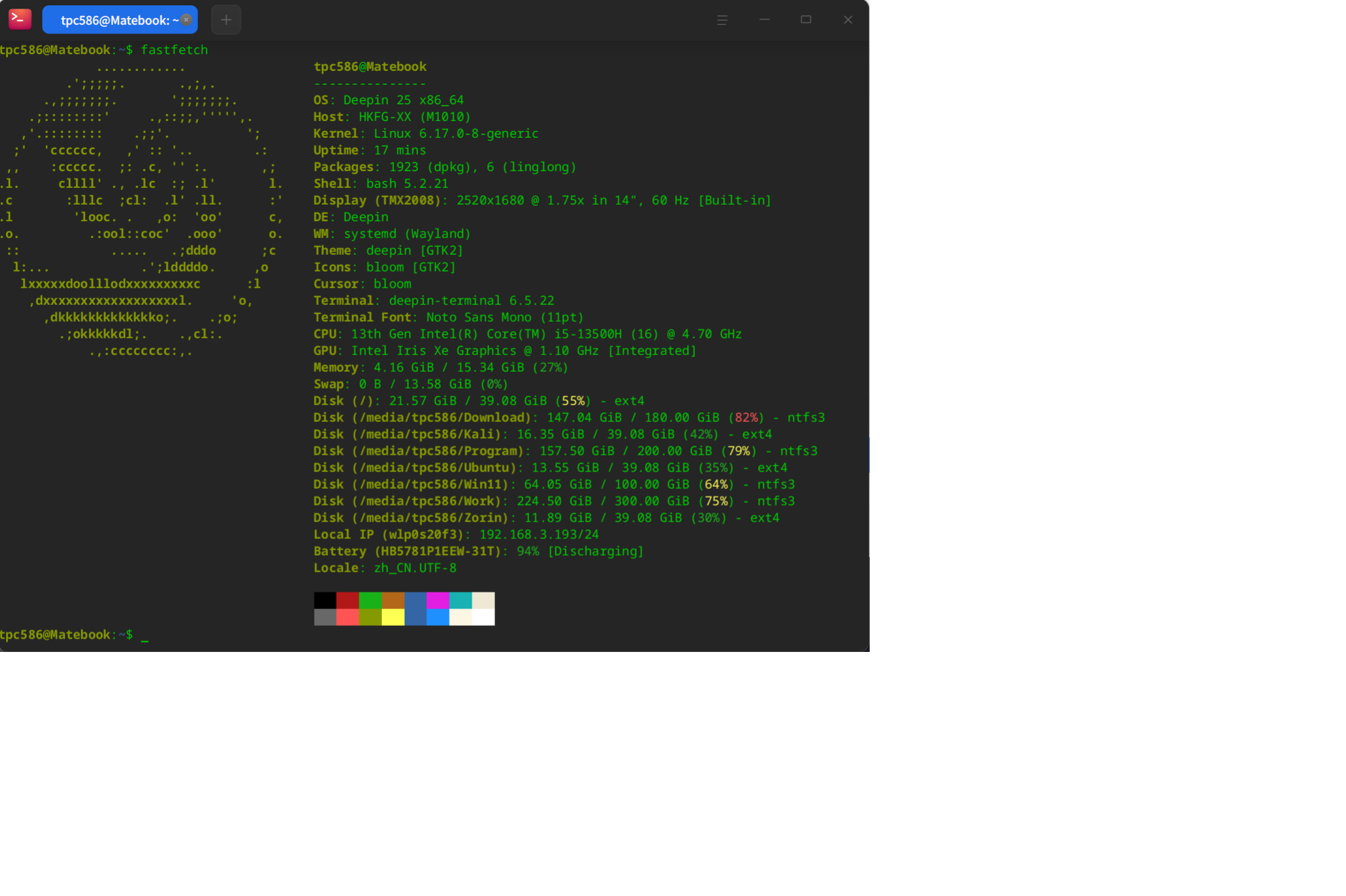The width and height of the screenshot is (1346, 896).
Task: Click the 'tpc586@Matebook' fastfetch header text
Action: click(370, 67)
